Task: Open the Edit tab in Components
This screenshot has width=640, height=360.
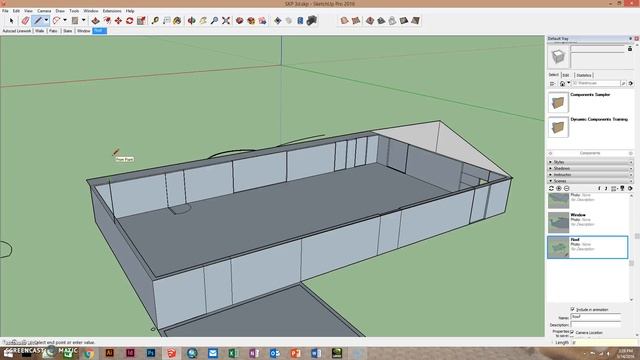Action: (x=566, y=75)
